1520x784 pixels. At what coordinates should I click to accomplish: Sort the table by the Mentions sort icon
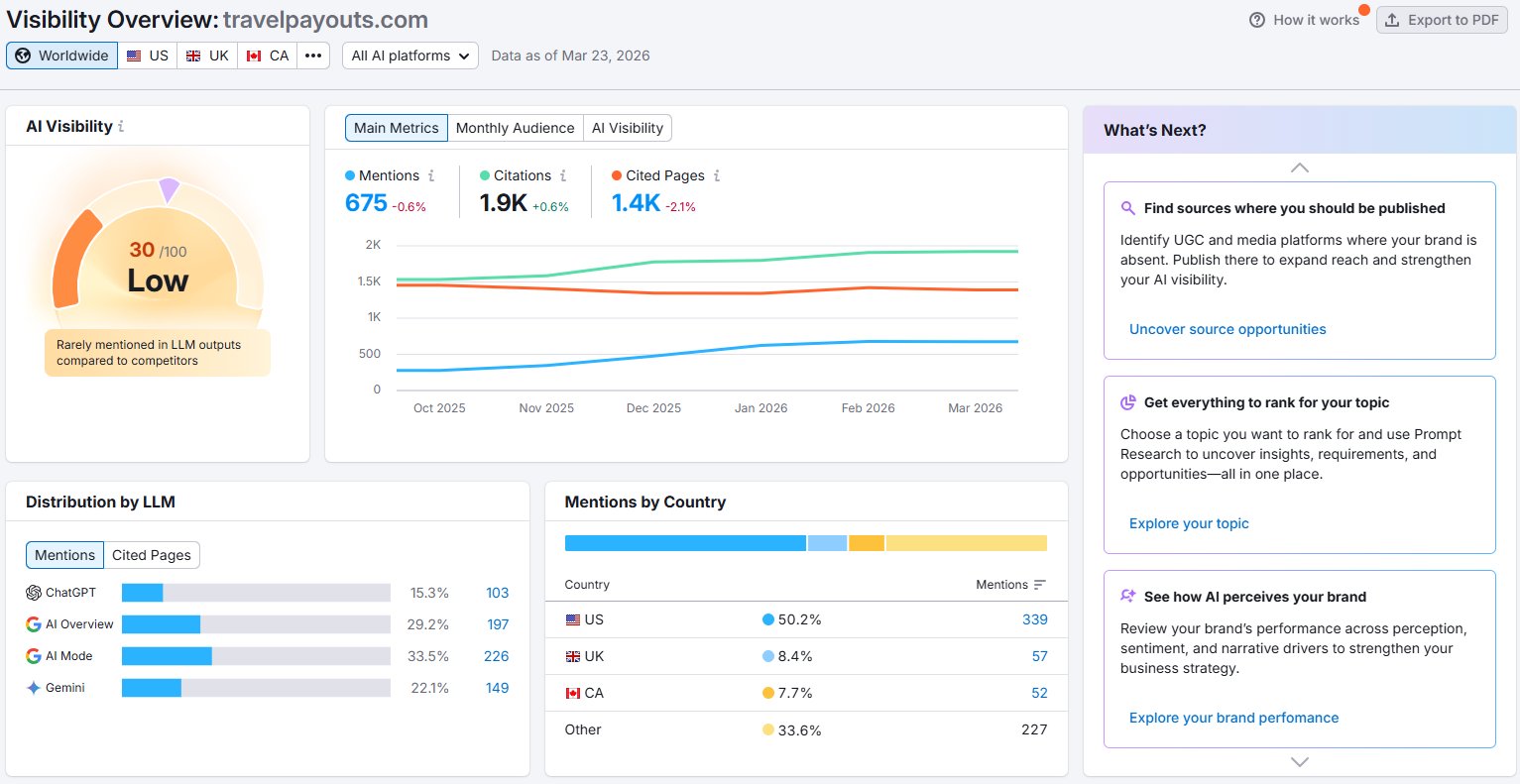(1039, 585)
